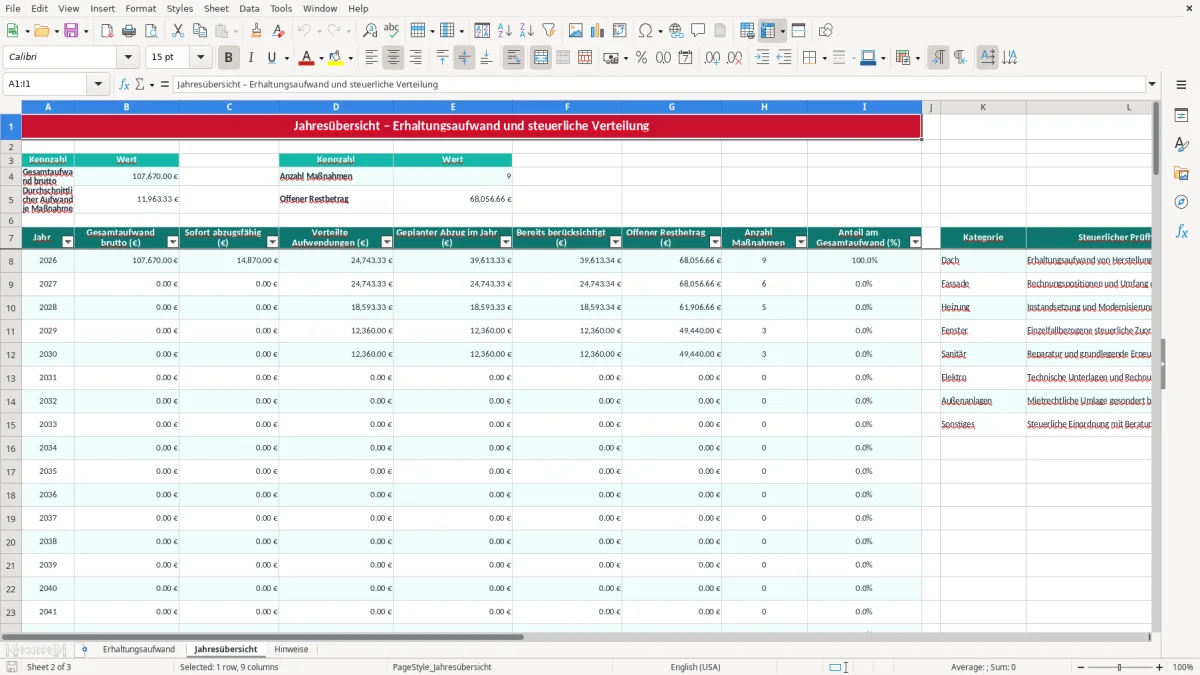Insert Special Character omega icon
Screen dimensions: 1200x675
pyautogui.click(x=645, y=31)
